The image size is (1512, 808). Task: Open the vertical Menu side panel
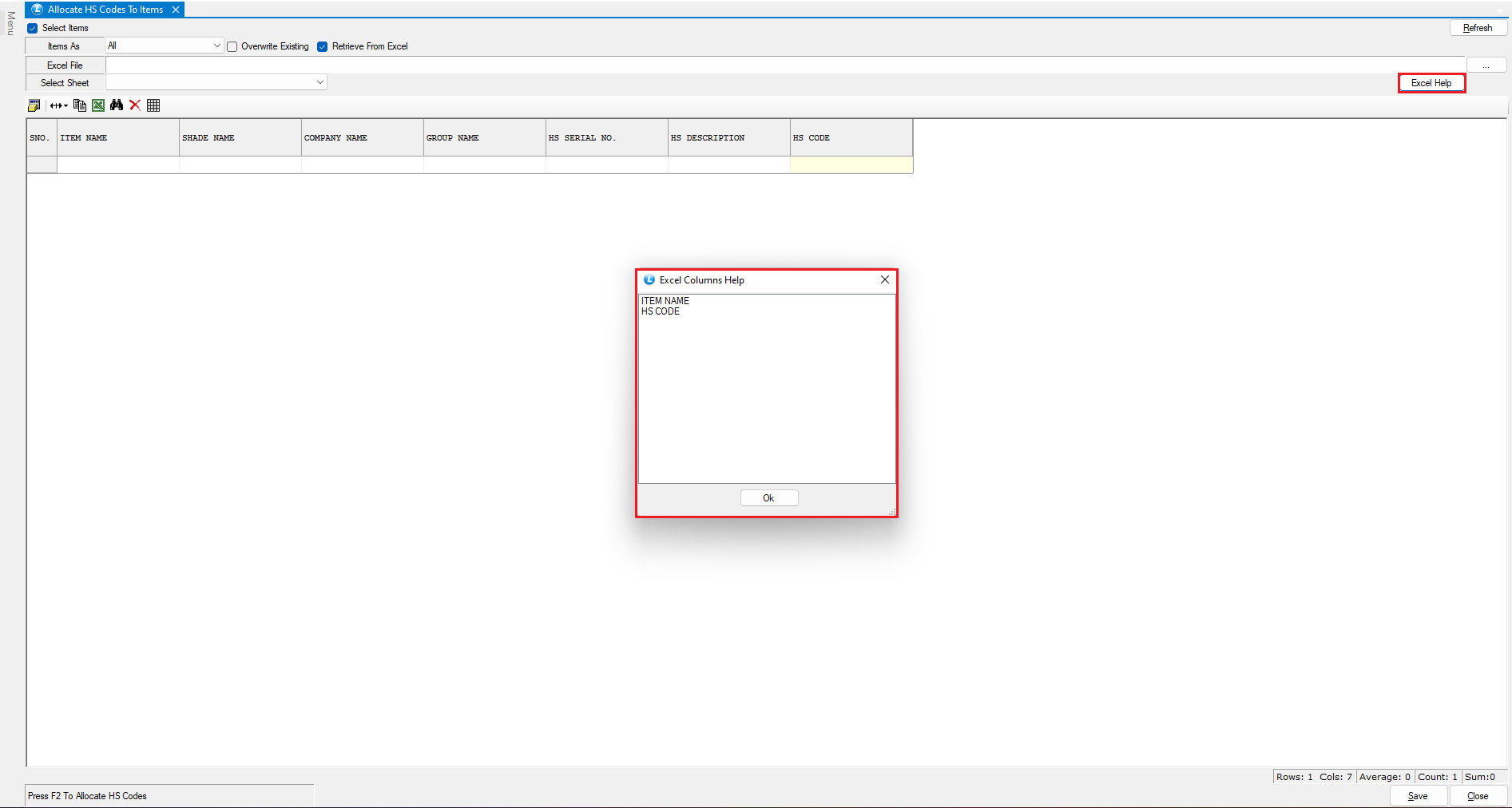click(10, 24)
